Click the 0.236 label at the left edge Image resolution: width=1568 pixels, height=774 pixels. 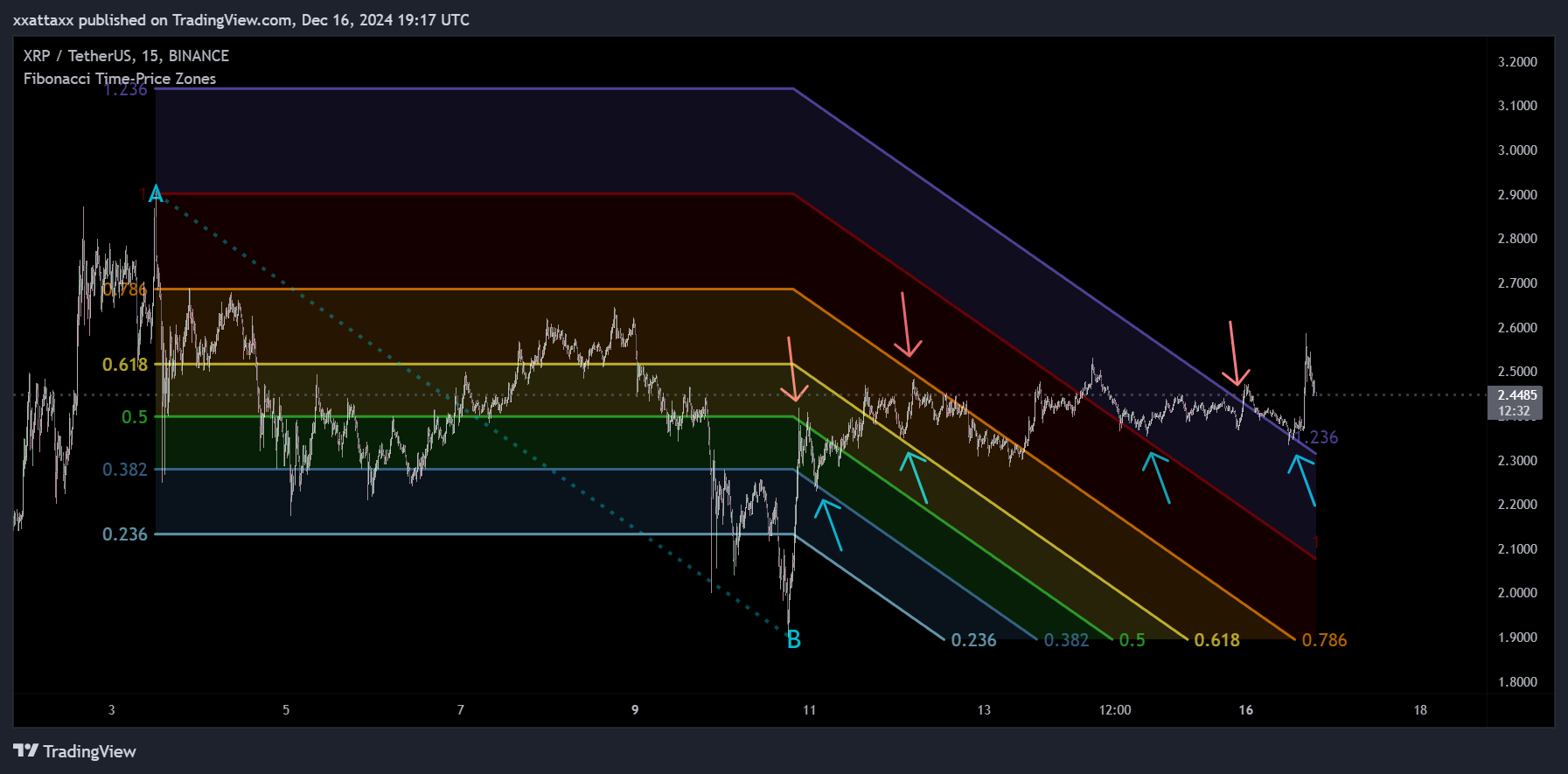tap(125, 534)
